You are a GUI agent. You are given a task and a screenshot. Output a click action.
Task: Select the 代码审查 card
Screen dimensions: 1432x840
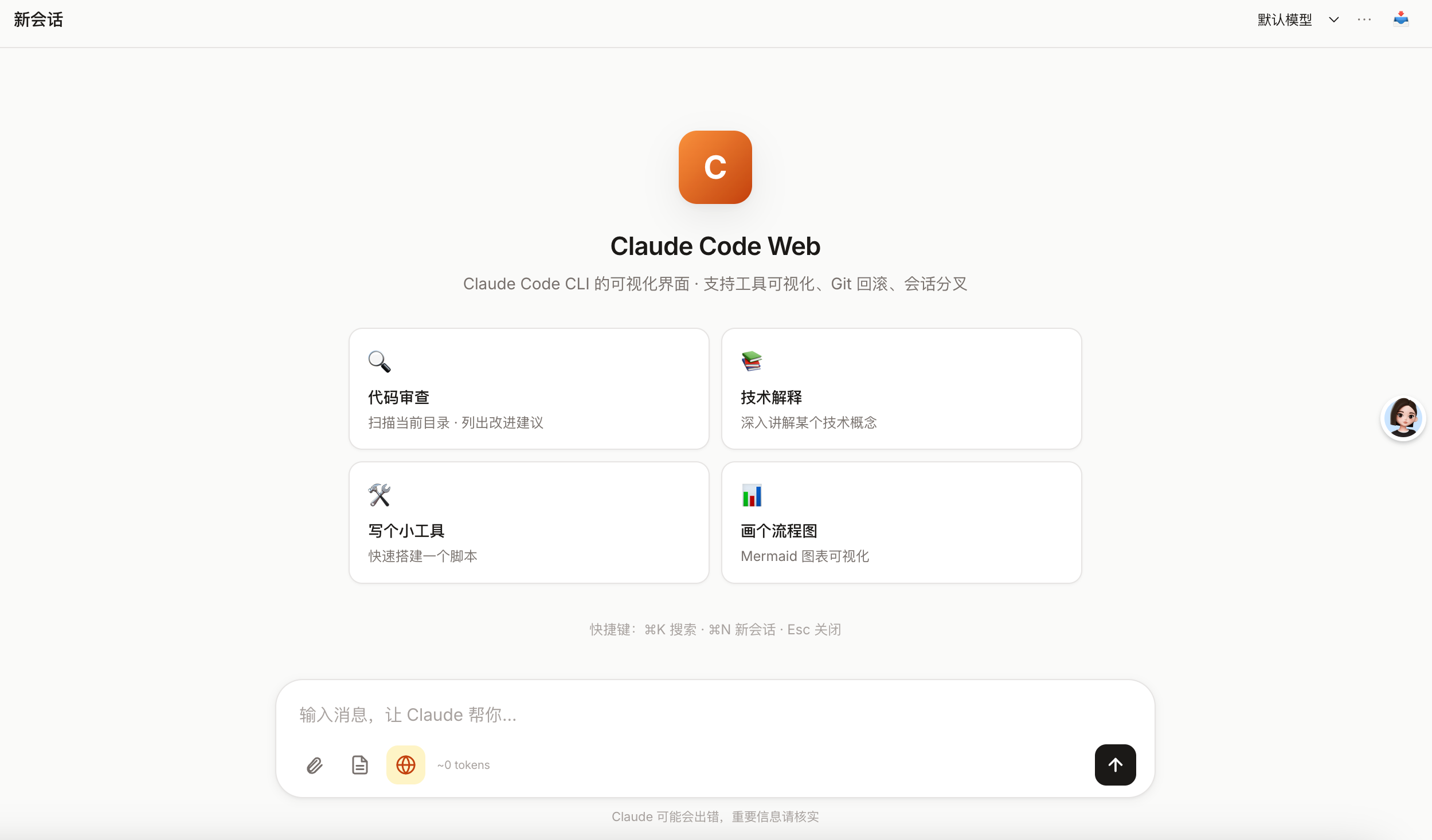[529, 388]
